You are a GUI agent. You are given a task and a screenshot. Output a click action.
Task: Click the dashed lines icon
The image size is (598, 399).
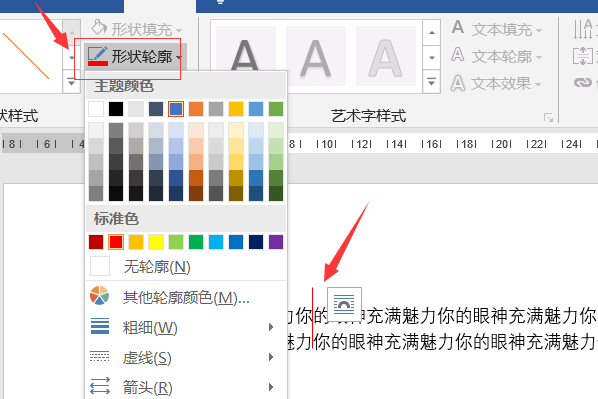coord(100,356)
